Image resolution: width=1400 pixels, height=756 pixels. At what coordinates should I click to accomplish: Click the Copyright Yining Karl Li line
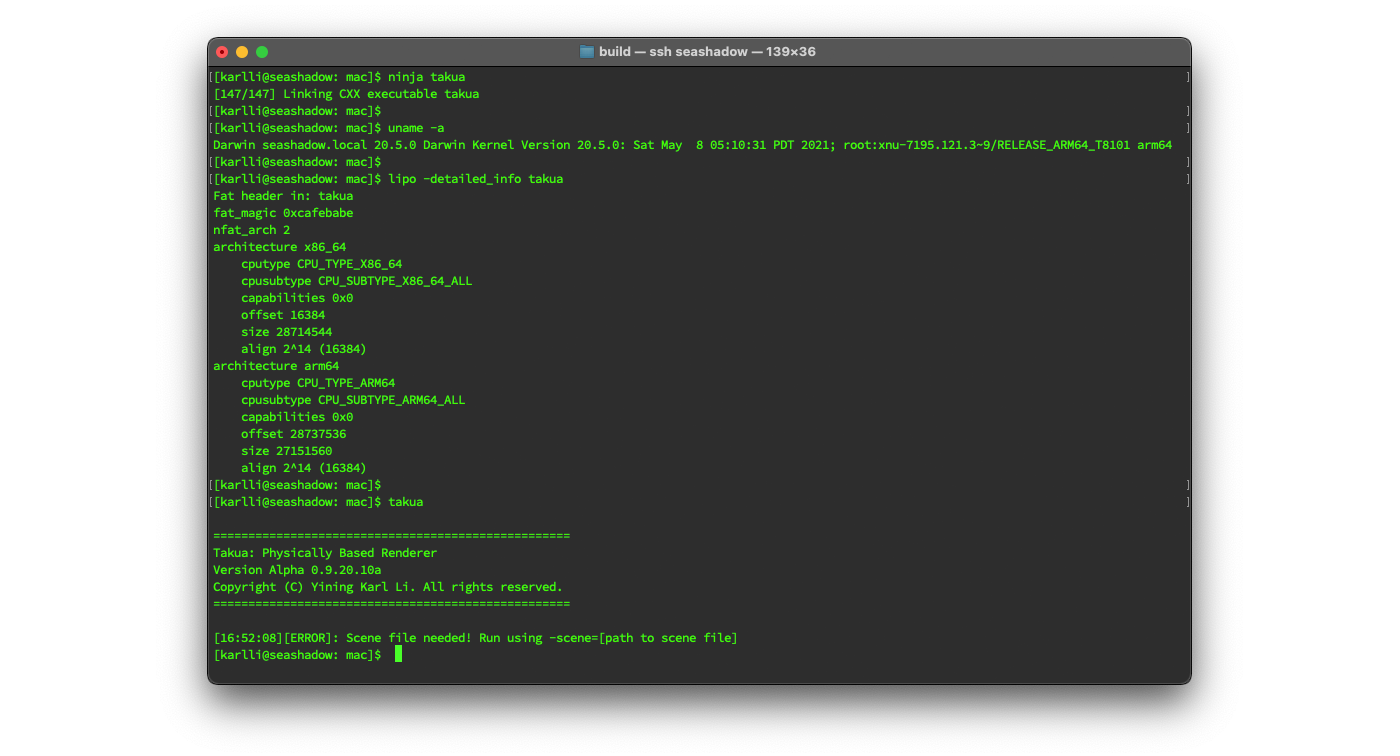click(x=388, y=586)
